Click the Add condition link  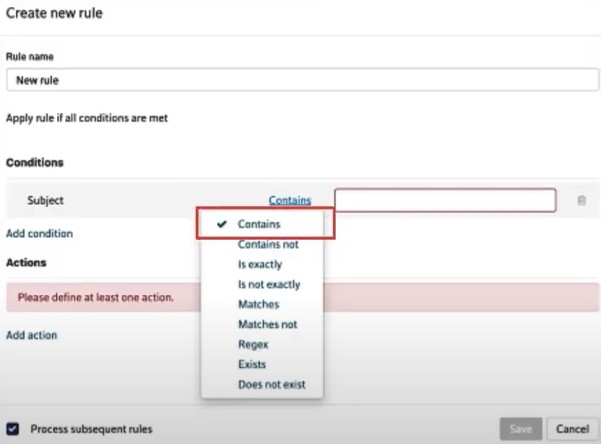[x=39, y=234]
